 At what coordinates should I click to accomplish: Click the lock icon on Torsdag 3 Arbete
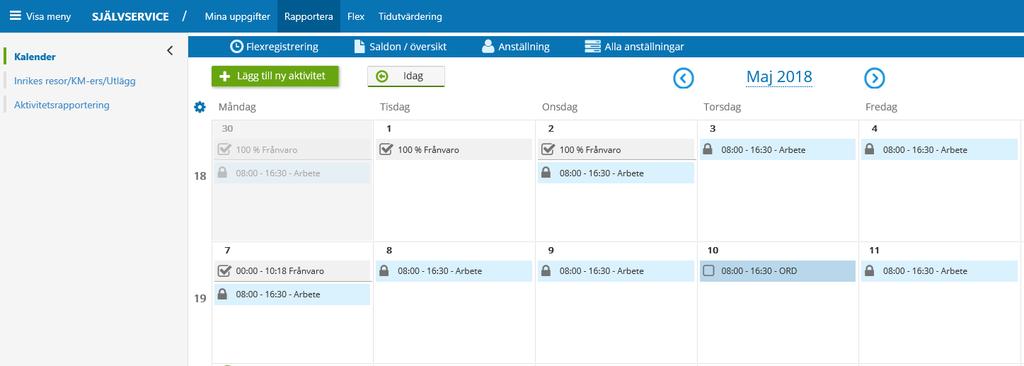[707, 149]
